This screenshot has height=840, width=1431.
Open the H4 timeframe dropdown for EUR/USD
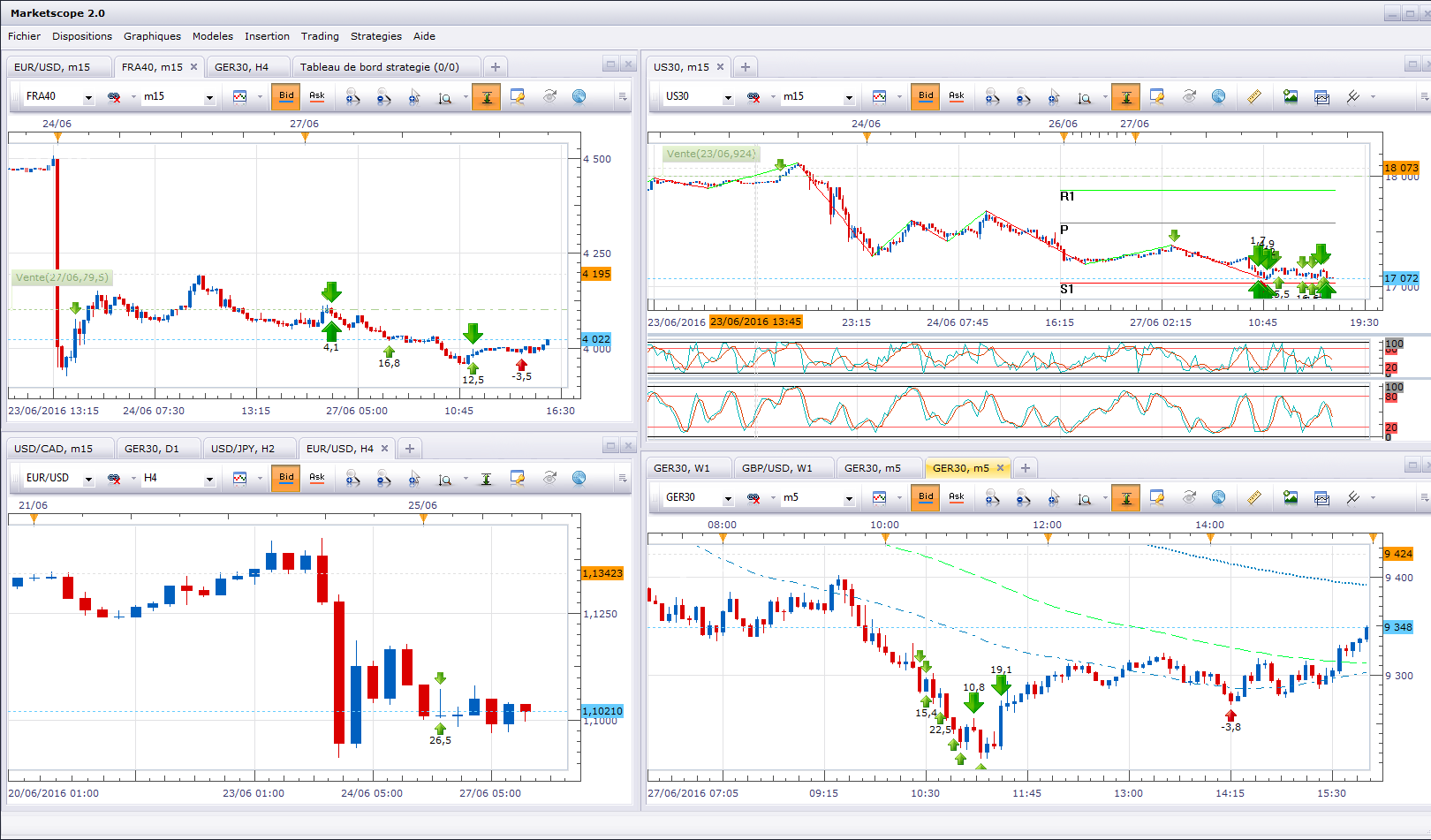209,479
